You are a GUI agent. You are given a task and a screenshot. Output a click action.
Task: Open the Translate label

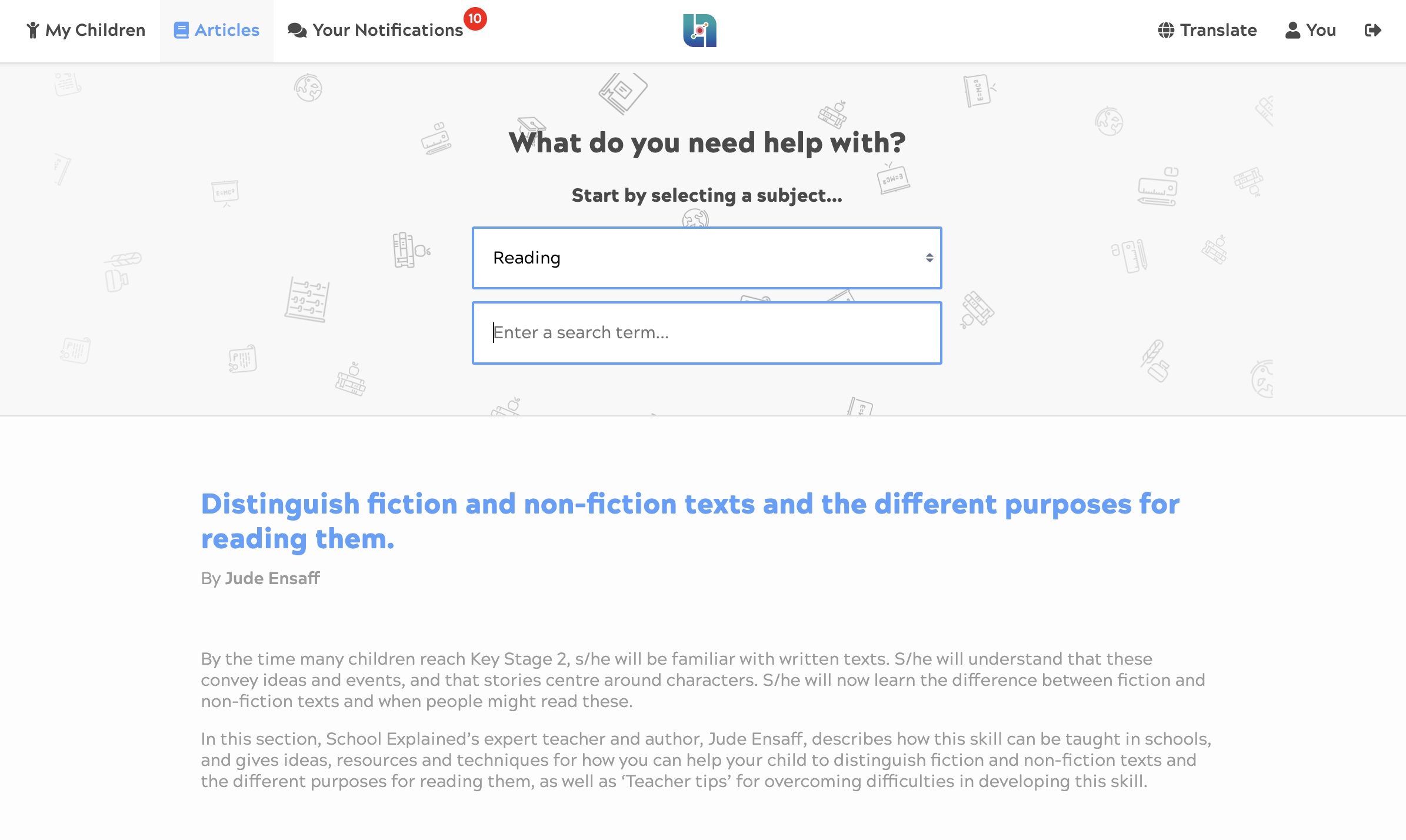(x=1218, y=30)
